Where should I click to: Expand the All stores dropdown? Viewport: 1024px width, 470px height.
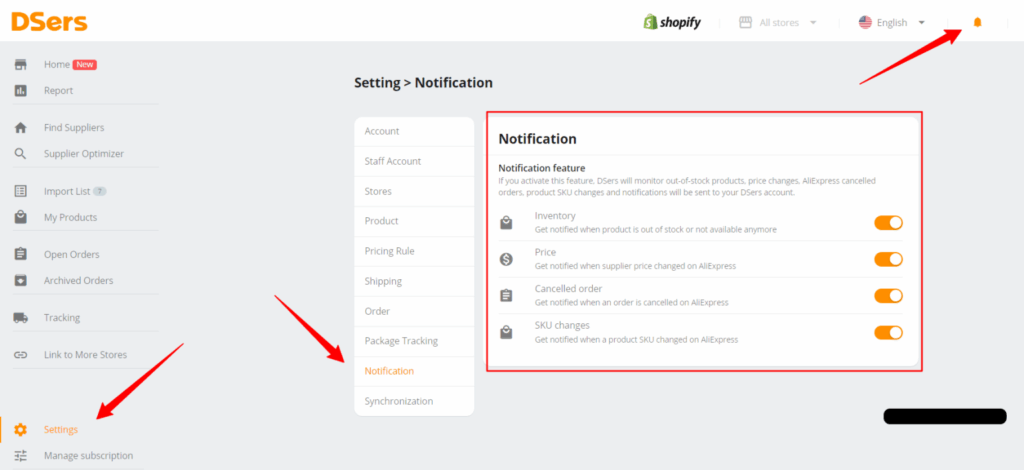(x=778, y=23)
